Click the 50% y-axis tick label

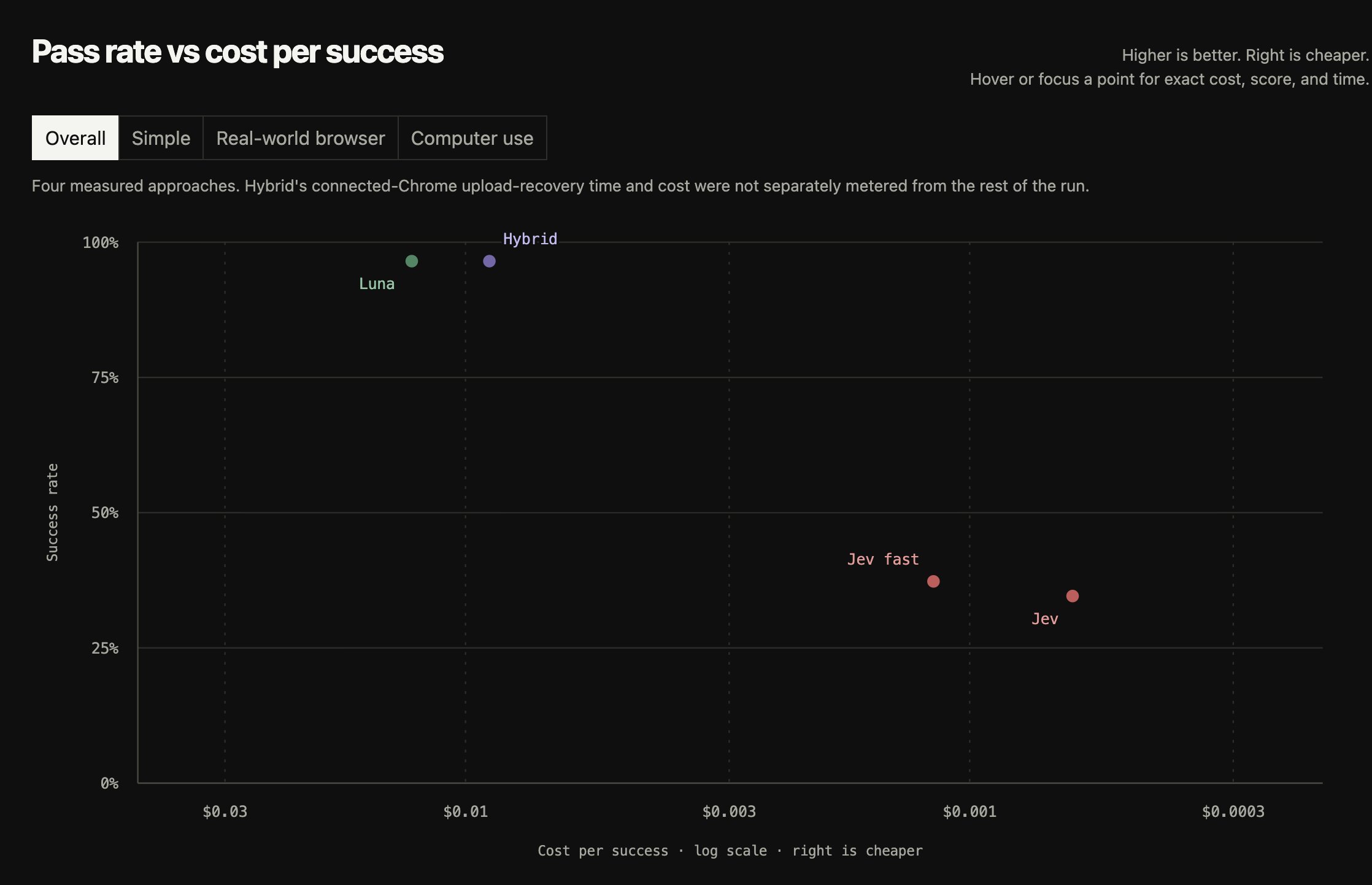click(x=105, y=512)
